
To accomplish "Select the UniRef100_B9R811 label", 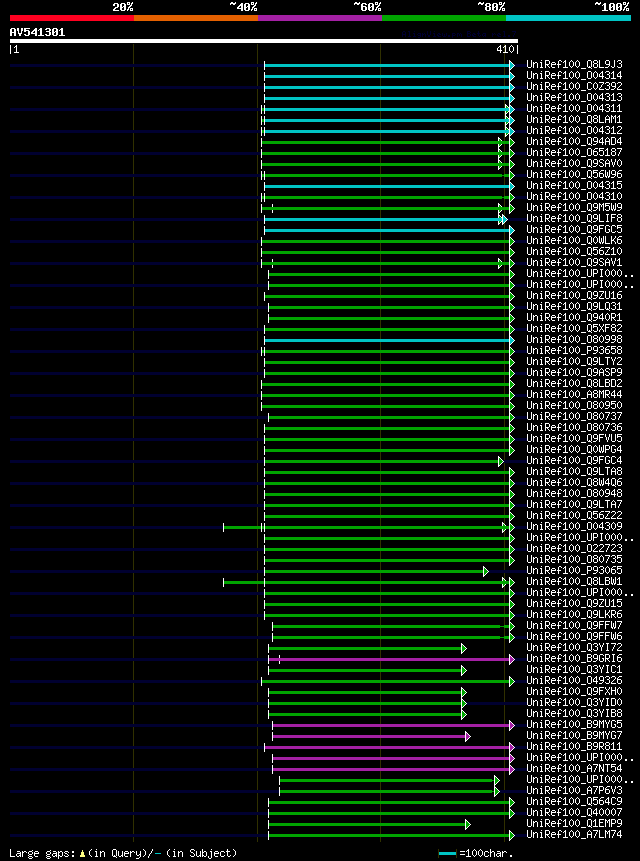I will 574,747.
